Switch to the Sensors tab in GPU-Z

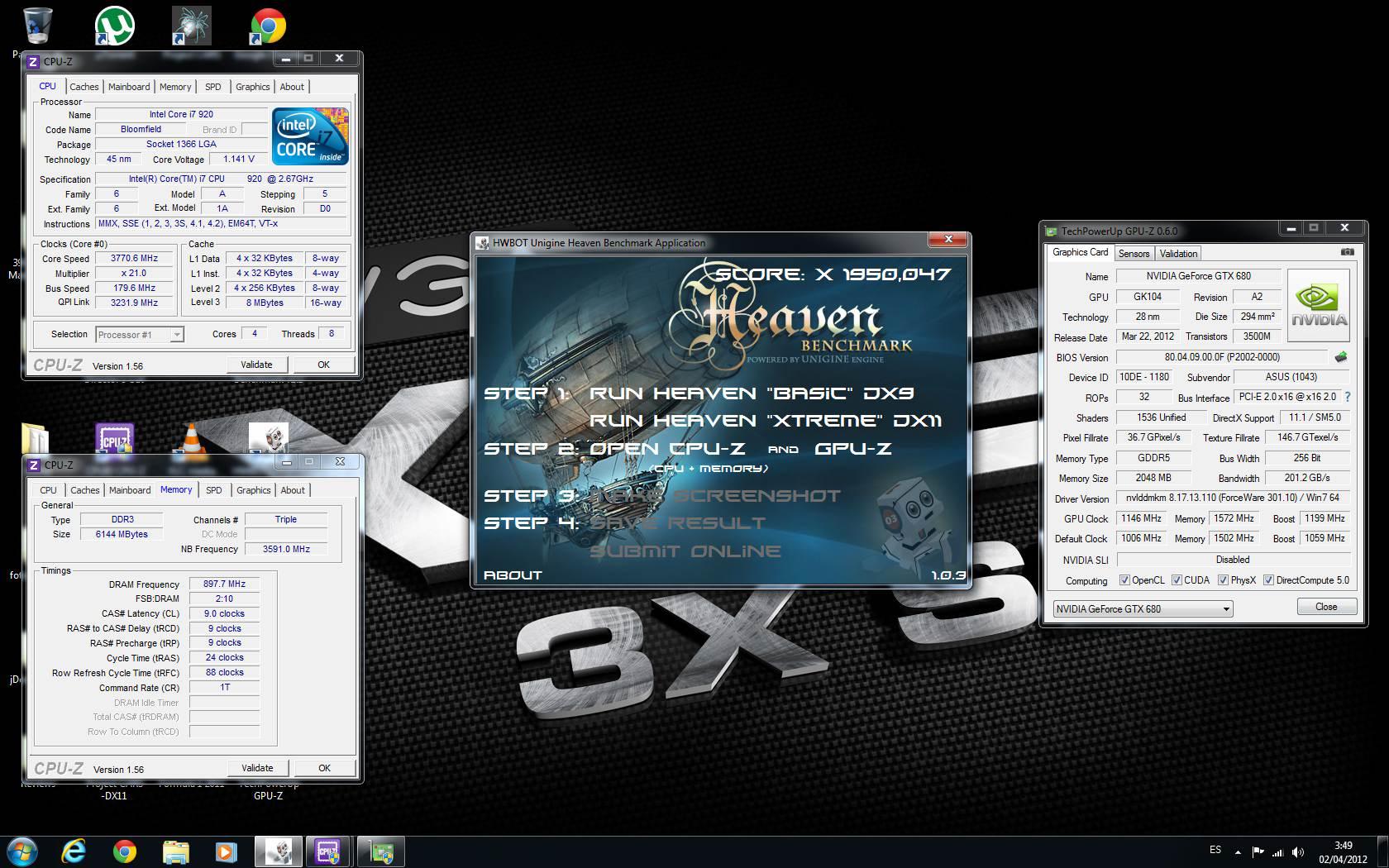(x=1134, y=254)
